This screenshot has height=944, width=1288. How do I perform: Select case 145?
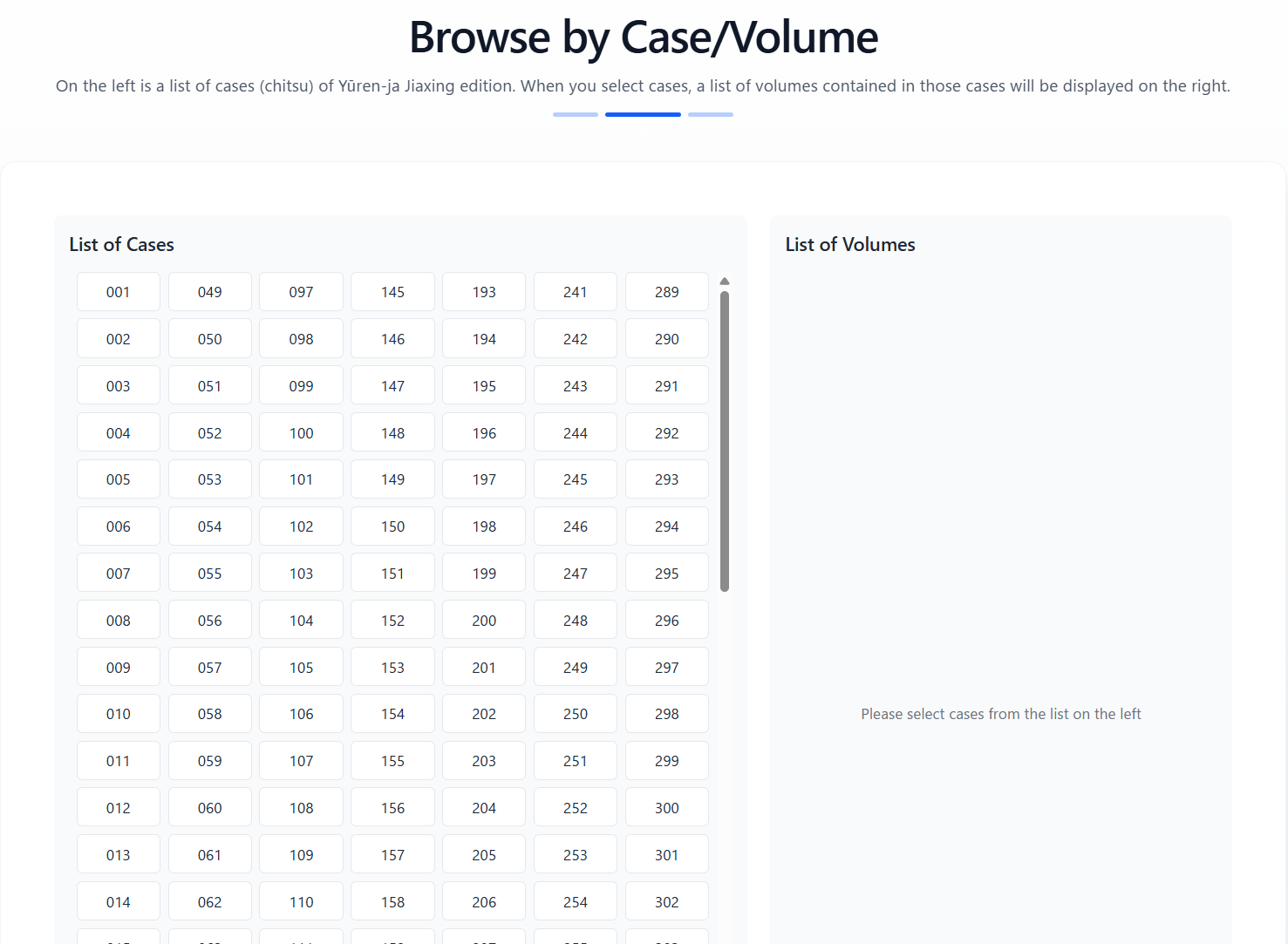click(392, 291)
